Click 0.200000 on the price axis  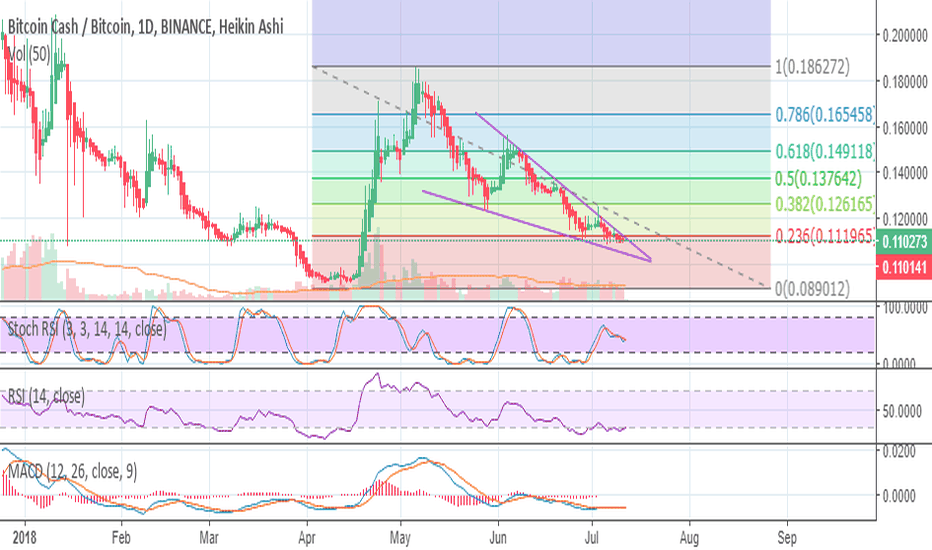tap(905, 36)
